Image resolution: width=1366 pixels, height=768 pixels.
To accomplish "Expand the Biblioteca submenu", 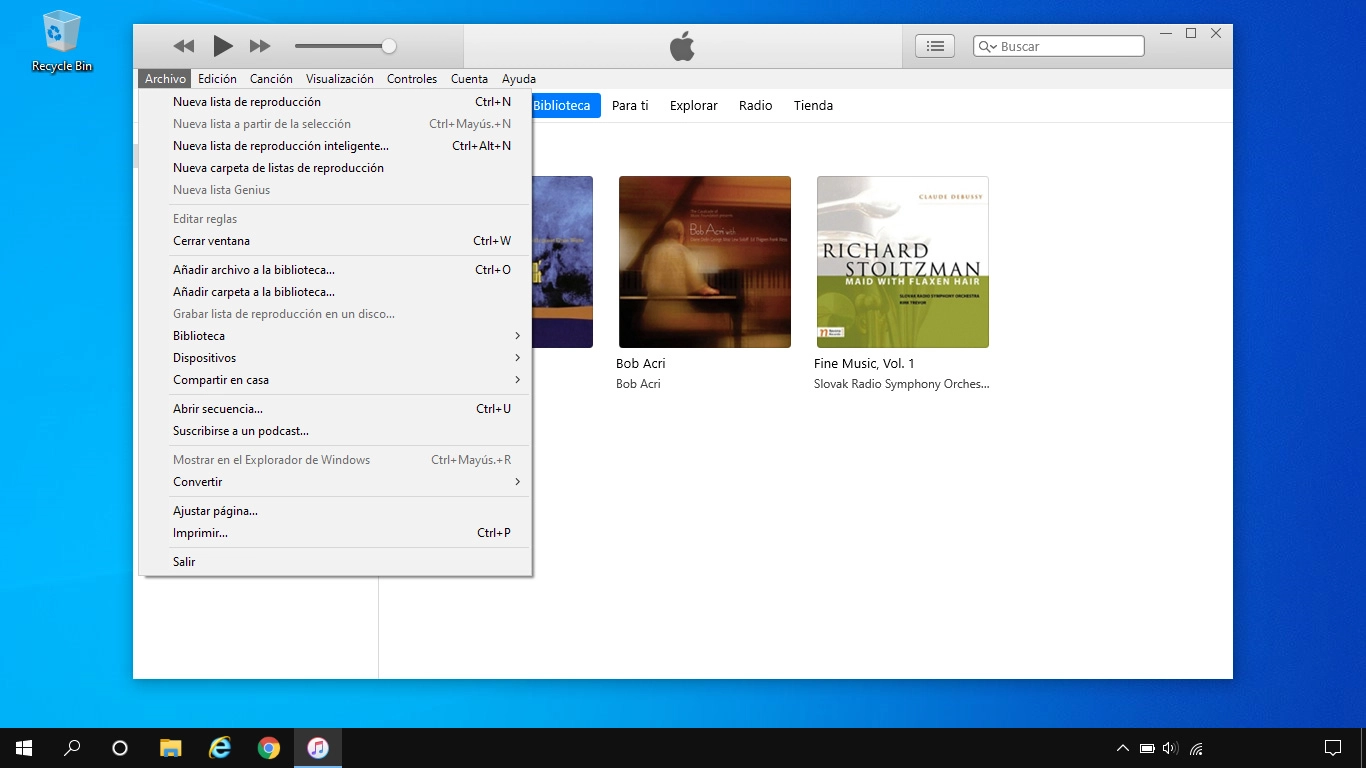I will 198,335.
